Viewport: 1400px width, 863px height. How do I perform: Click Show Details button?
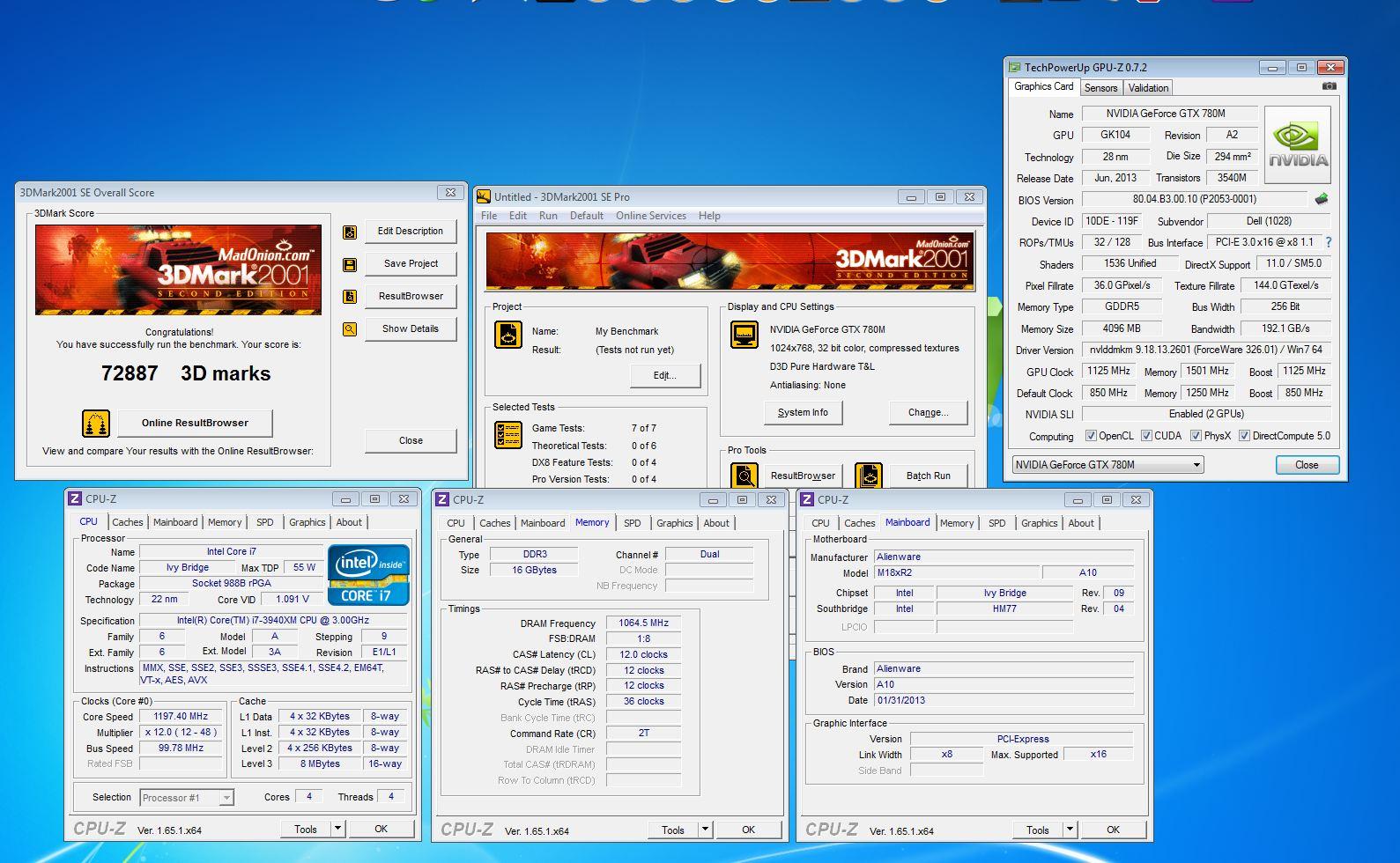tap(411, 328)
